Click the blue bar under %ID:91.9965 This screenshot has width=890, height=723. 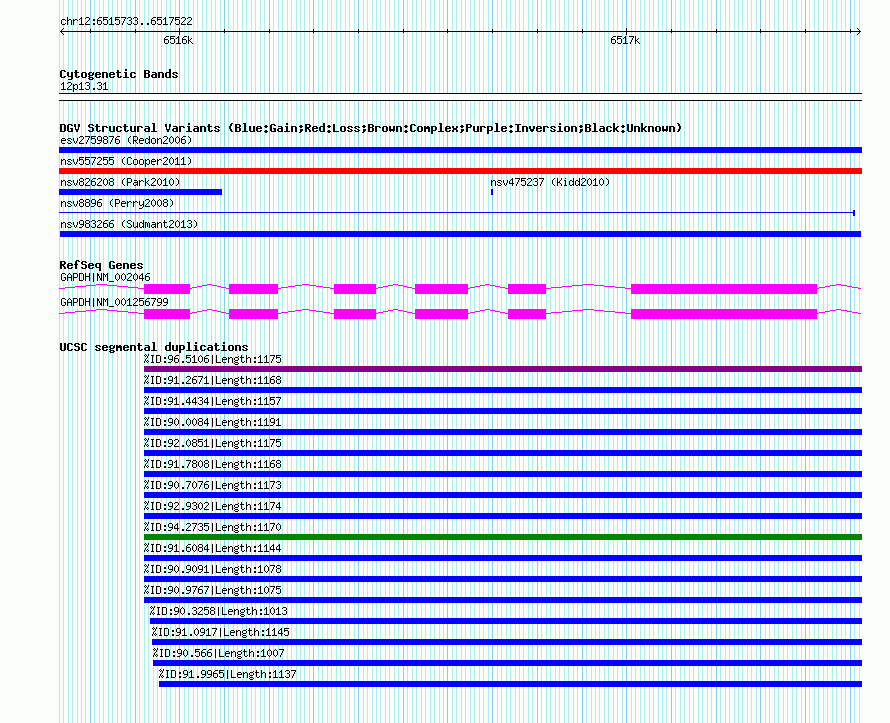click(510, 684)
